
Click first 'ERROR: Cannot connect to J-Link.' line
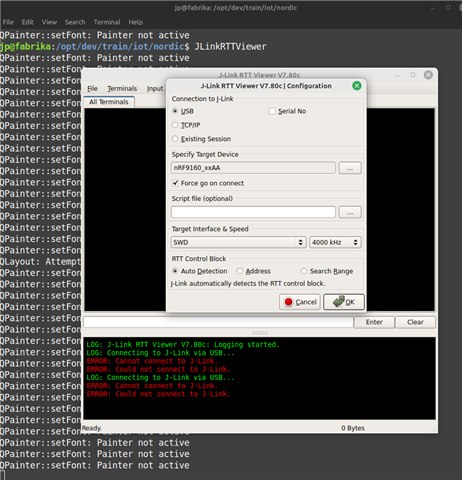pyautogui.click(x=152, y=361)
